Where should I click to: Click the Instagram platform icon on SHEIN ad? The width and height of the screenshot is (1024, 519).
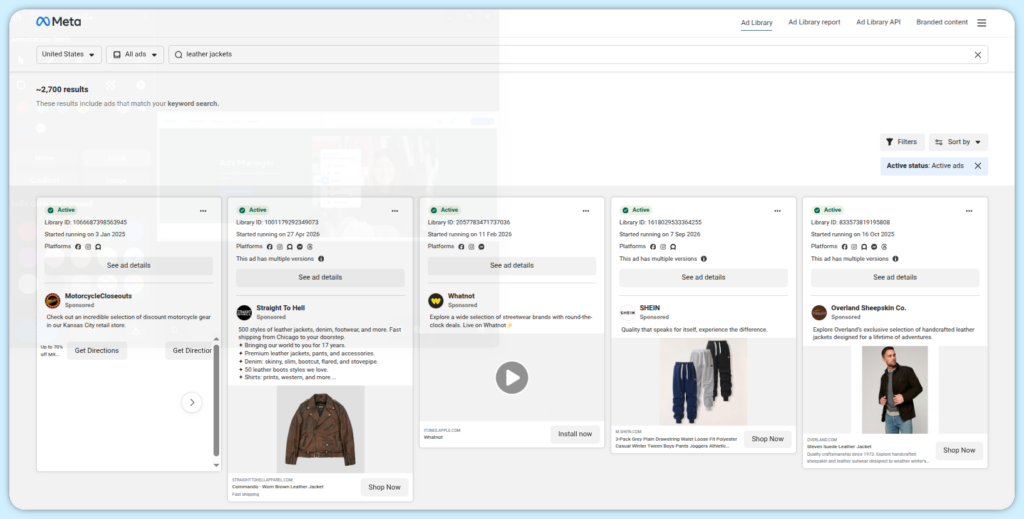click(663, 247)
